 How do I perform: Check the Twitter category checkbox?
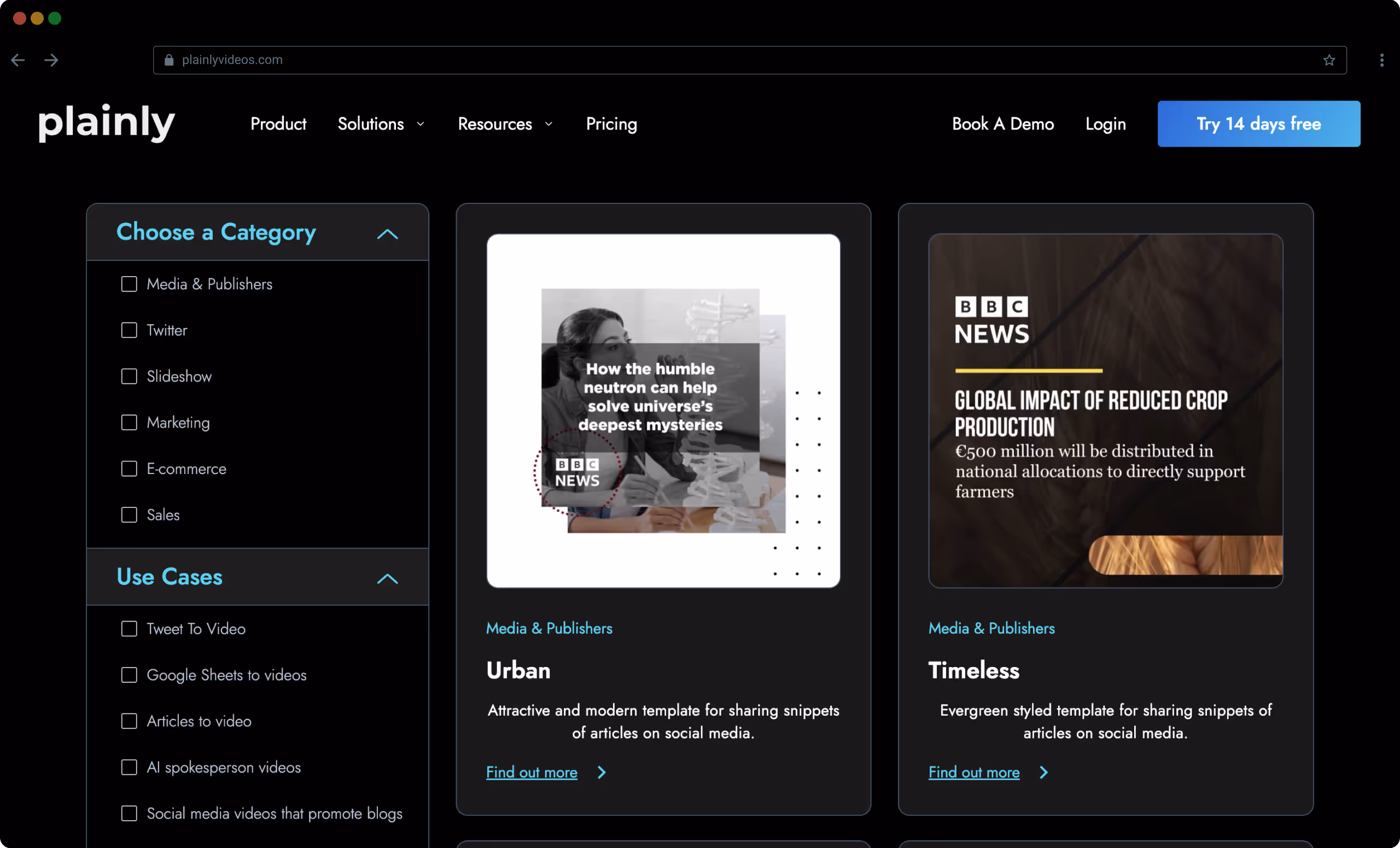pyautogui.click(x=129, y=330)
